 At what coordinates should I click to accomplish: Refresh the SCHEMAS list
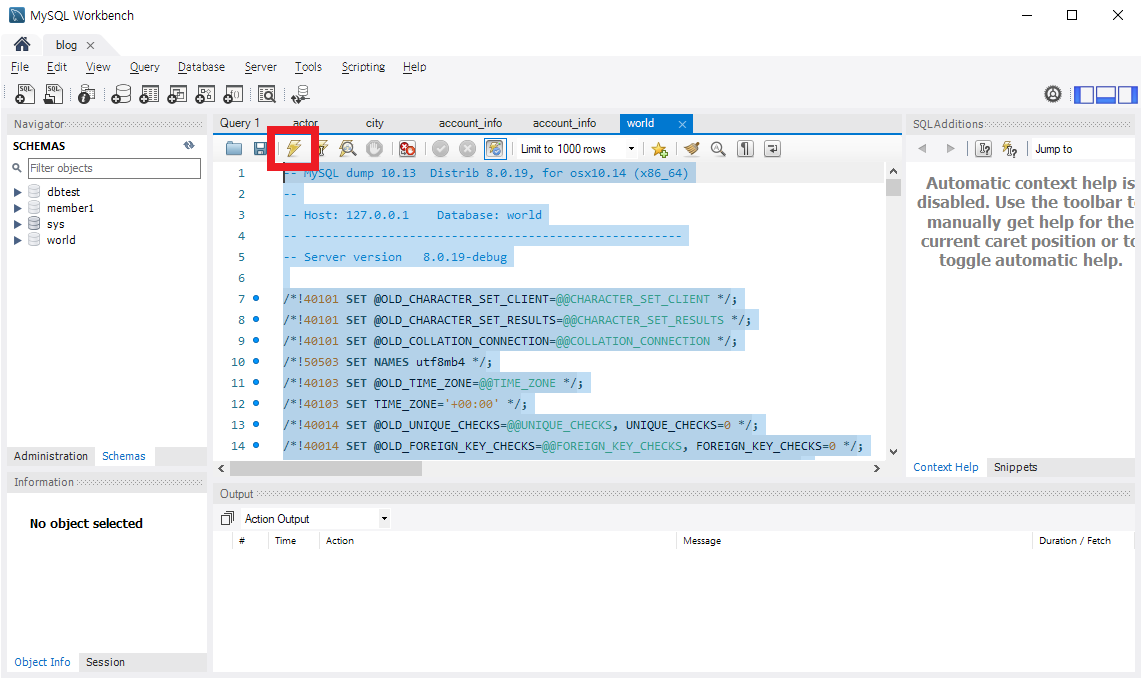click(x=189, y=146)
